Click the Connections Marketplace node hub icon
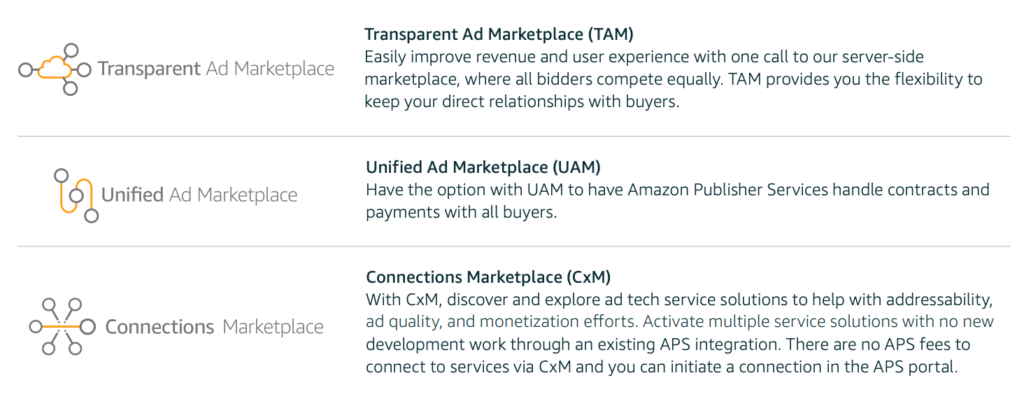1024x399 pixels. coord(63,326)
